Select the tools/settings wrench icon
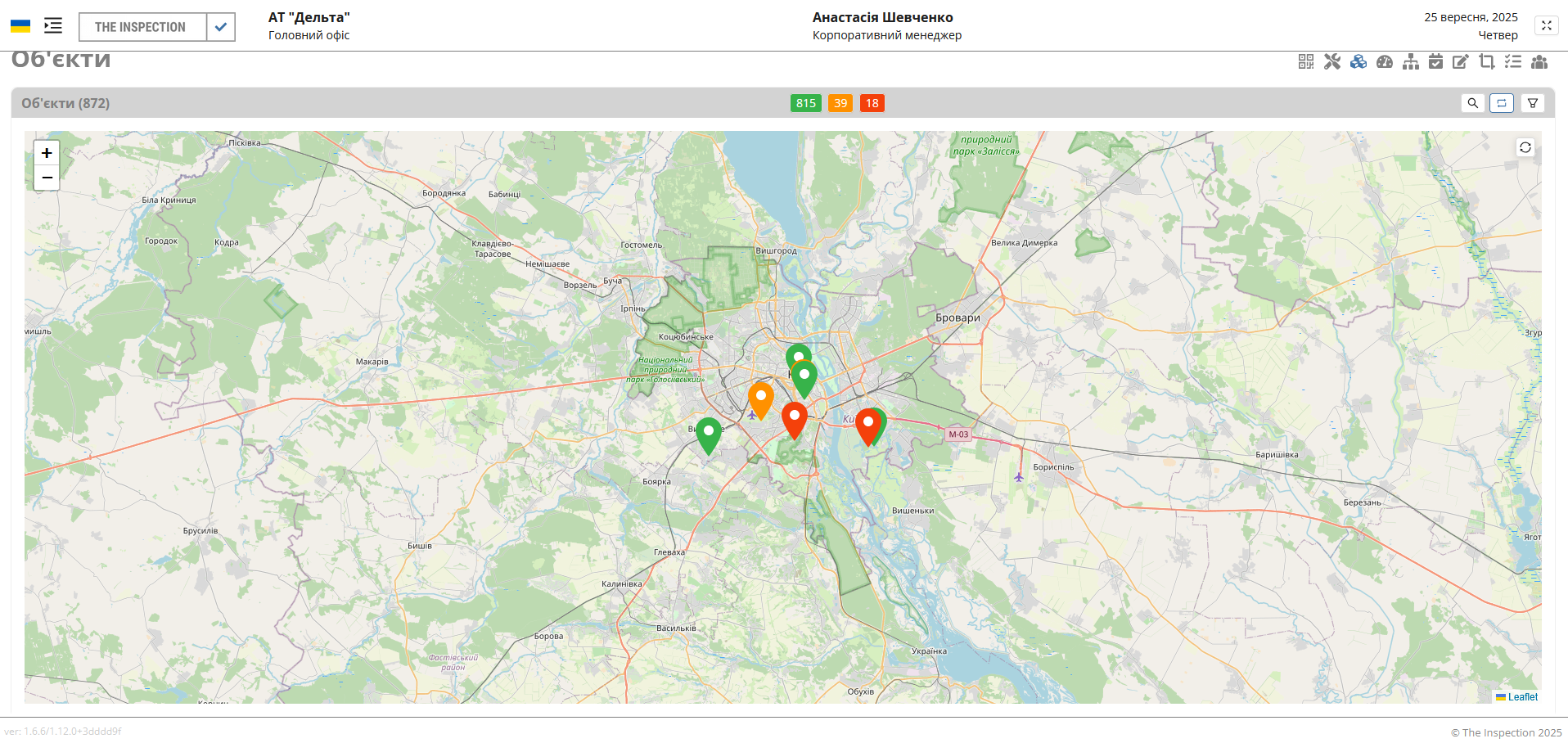 pos(1332,61)
